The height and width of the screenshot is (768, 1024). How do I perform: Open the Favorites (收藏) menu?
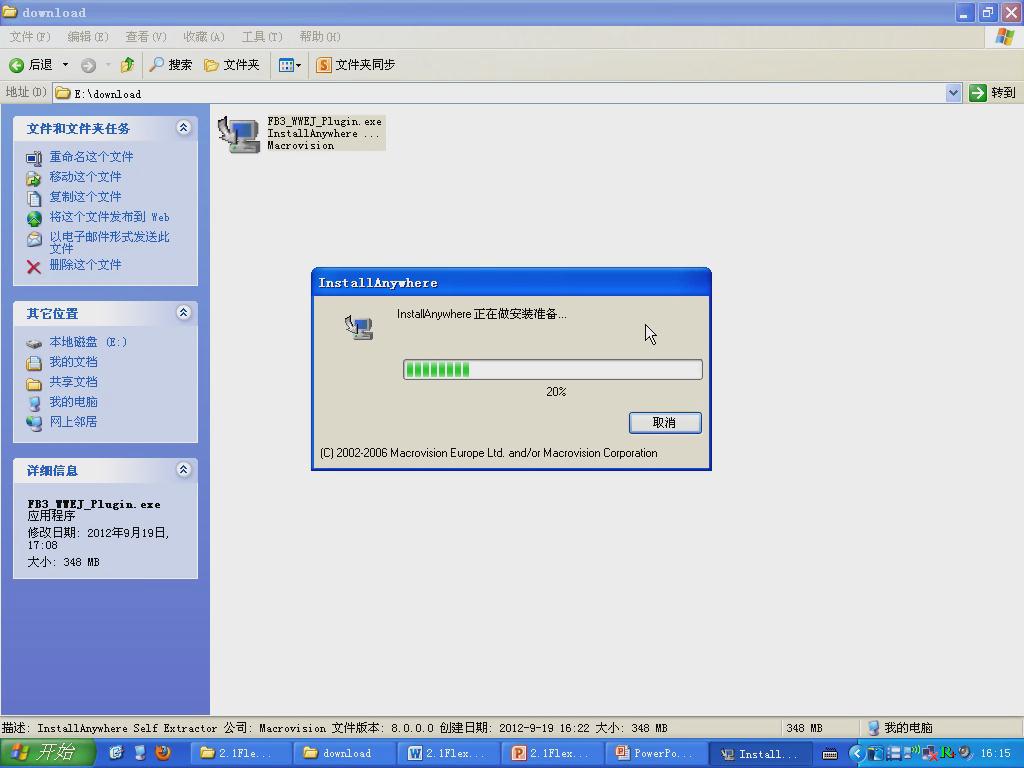pos(204,37)
